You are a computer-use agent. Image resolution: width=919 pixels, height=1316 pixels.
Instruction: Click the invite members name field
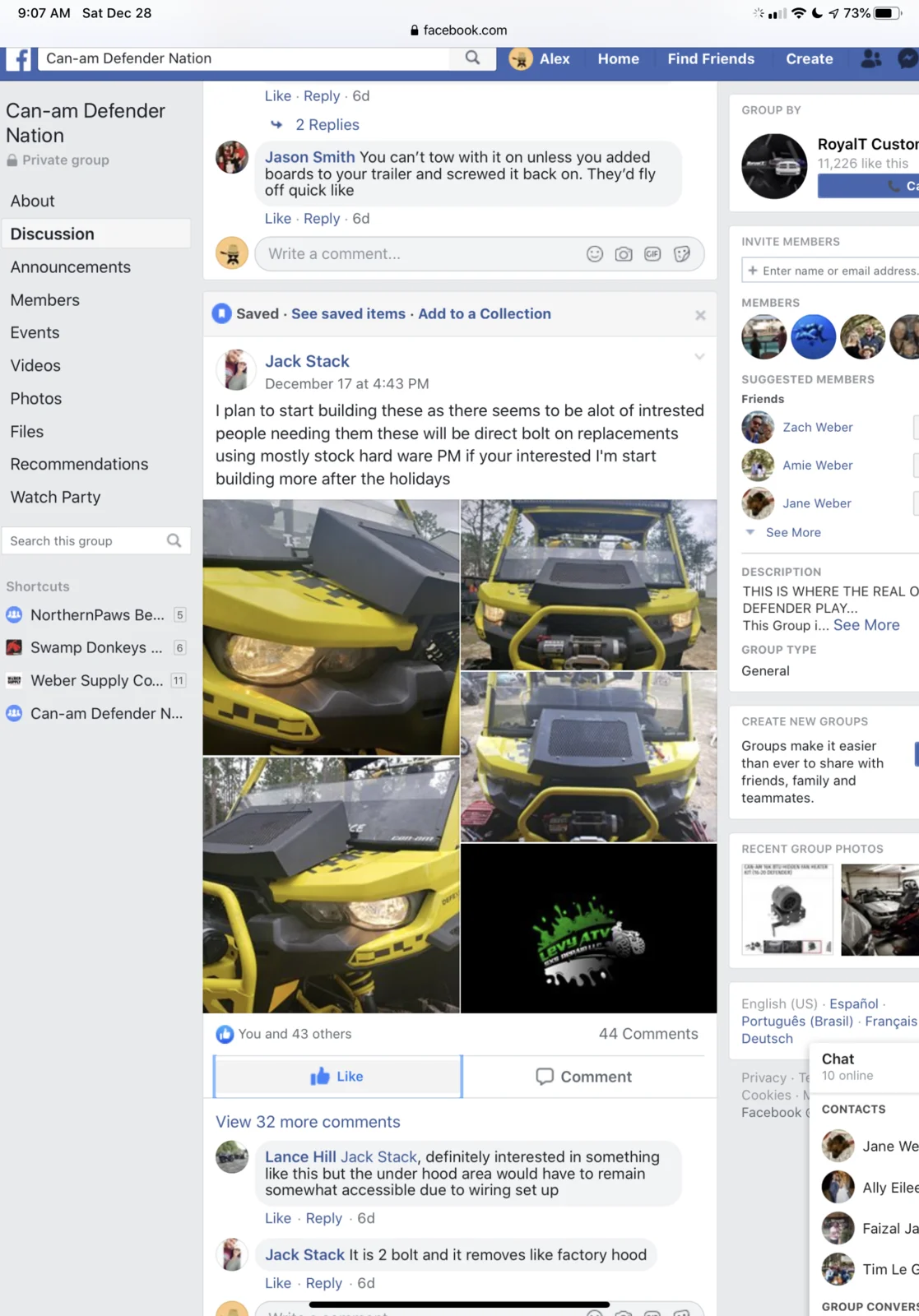click(x=831, y=271)
